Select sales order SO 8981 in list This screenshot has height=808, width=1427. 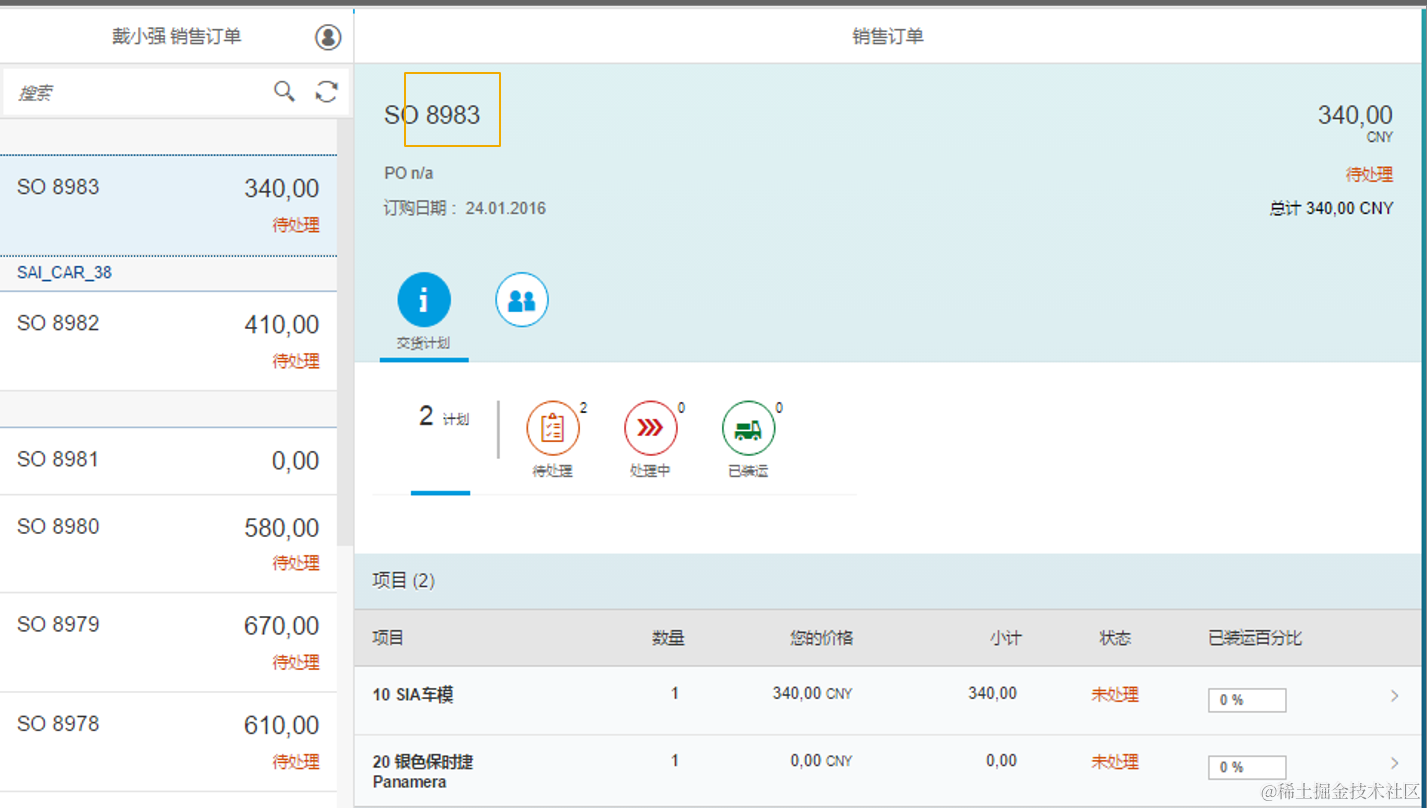168,461
